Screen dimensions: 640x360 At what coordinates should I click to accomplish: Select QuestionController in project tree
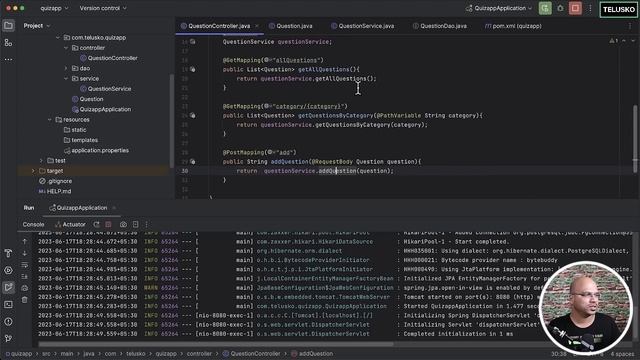(109, 58)
